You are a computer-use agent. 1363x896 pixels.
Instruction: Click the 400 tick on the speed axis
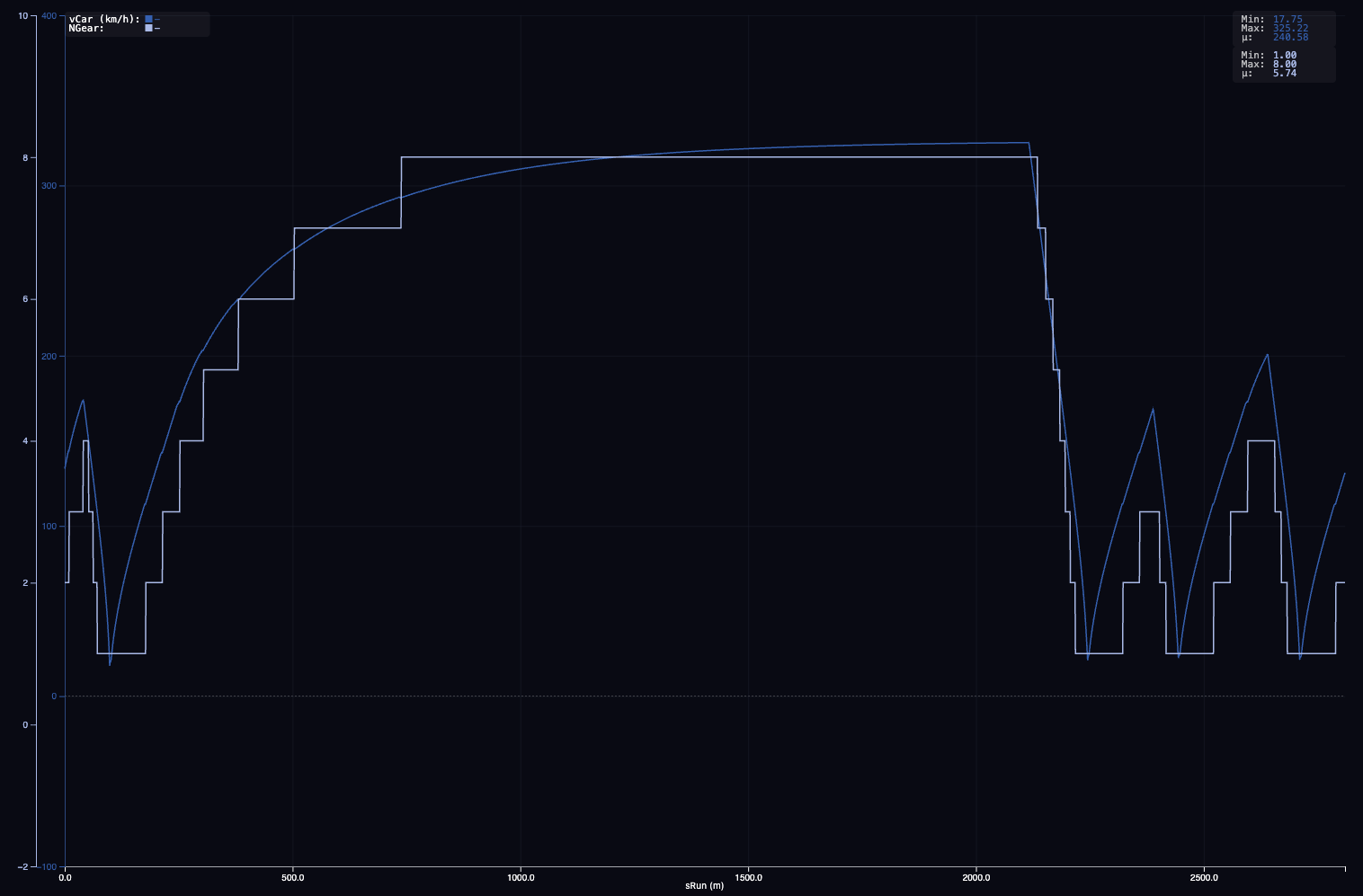point(49,16)
